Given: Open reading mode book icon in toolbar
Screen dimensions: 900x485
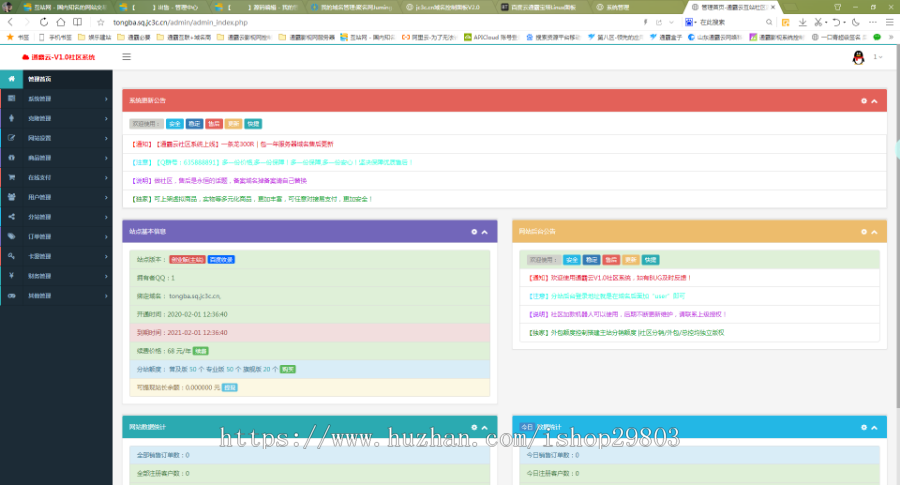Looking at the screenshot, I should pyautogui.click(x=77, y=22).
